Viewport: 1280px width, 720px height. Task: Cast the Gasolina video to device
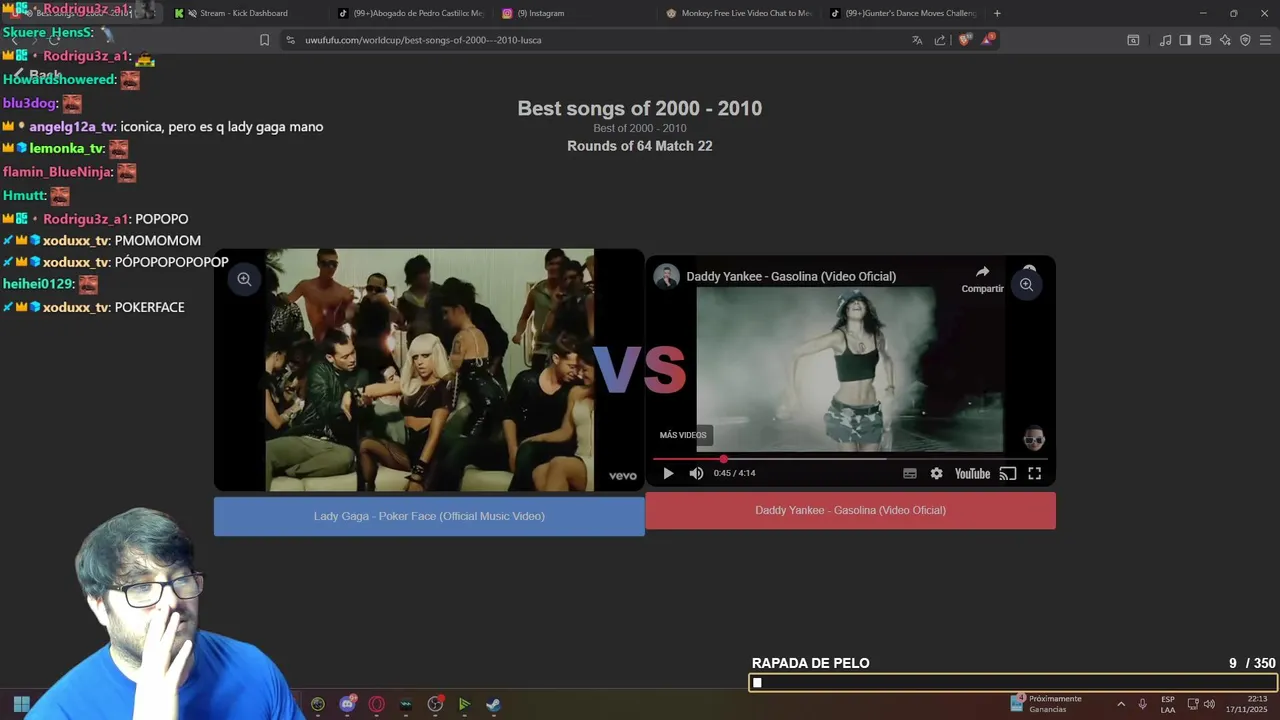(x=1008, y=474)
